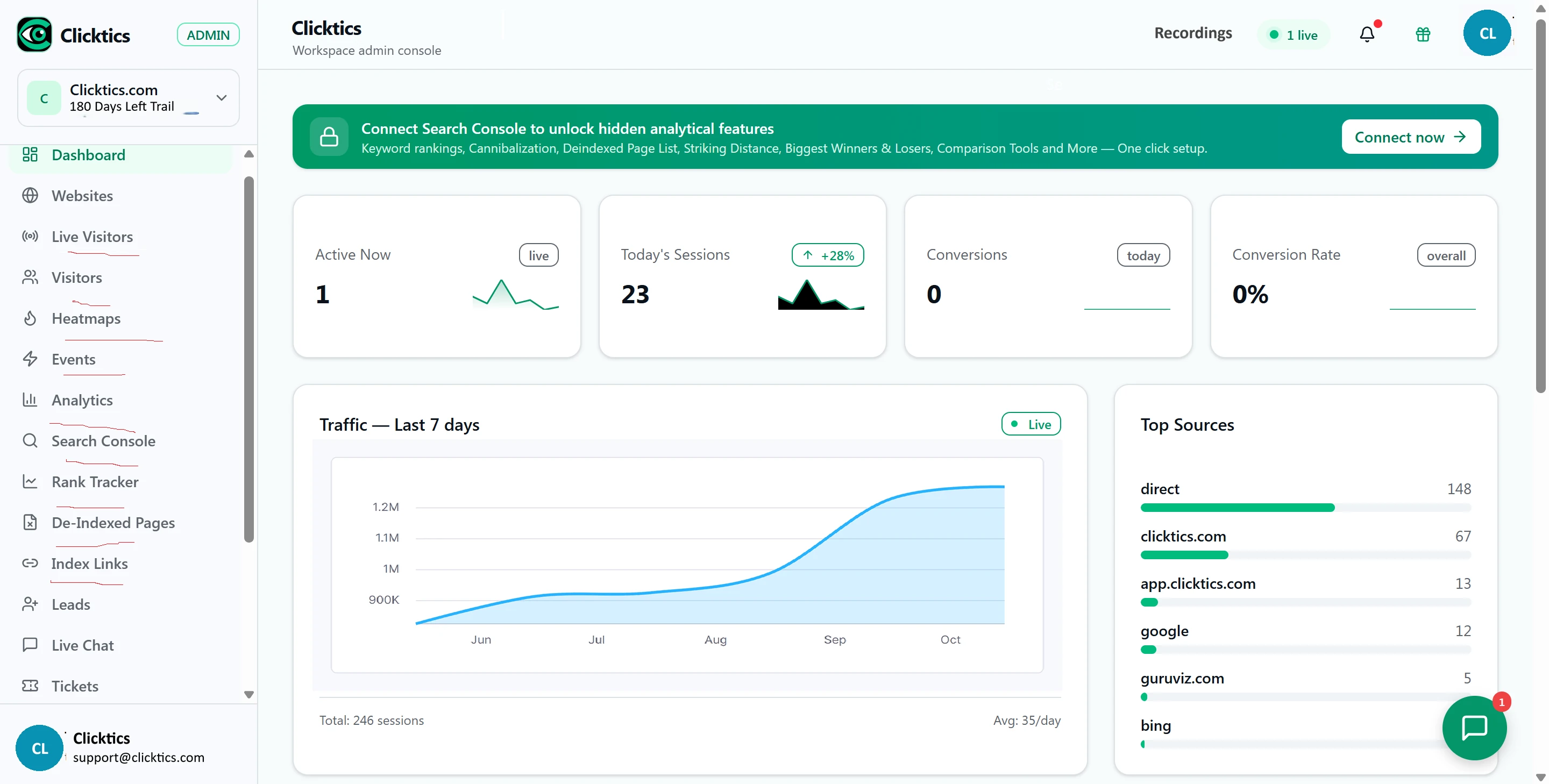The height and width of the screenshot is (784, 1549).
Task: Click the sidebar scroll up arrow
Action: (249, 154)
